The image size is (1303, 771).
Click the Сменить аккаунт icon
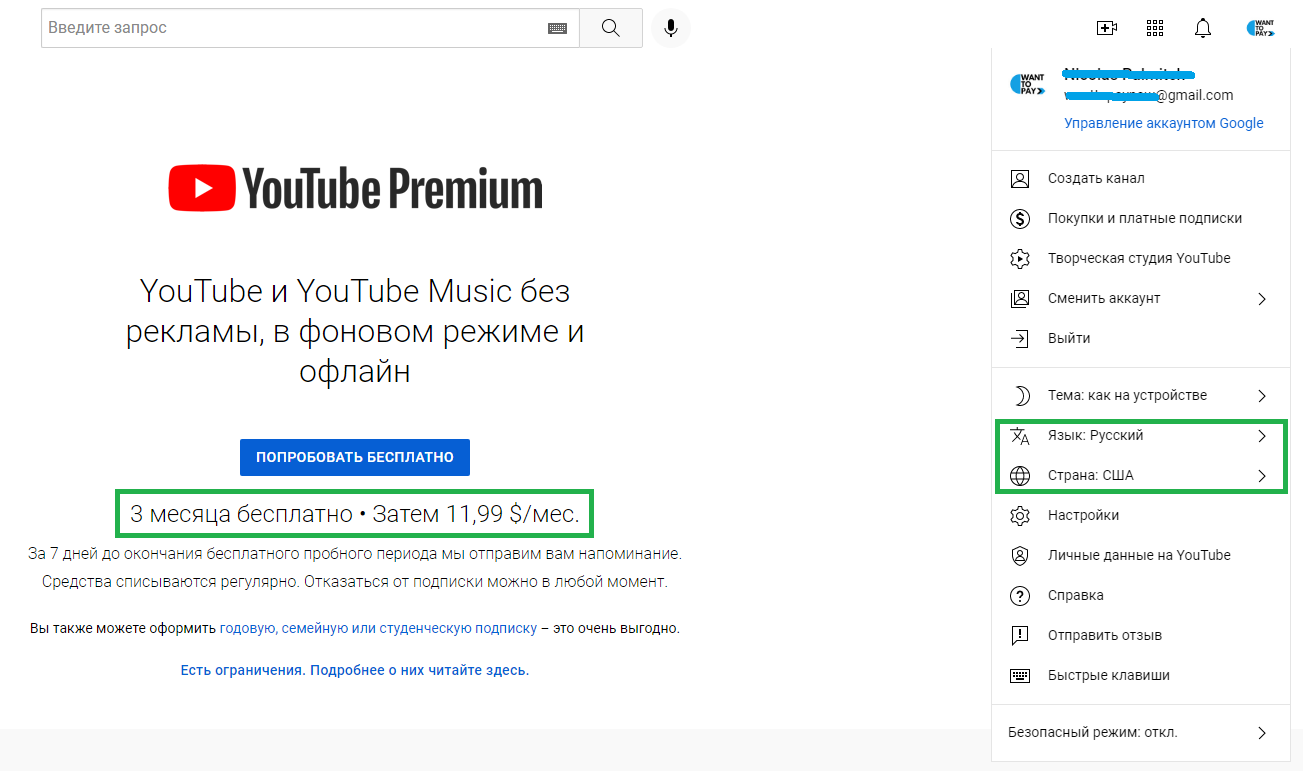1020,299
